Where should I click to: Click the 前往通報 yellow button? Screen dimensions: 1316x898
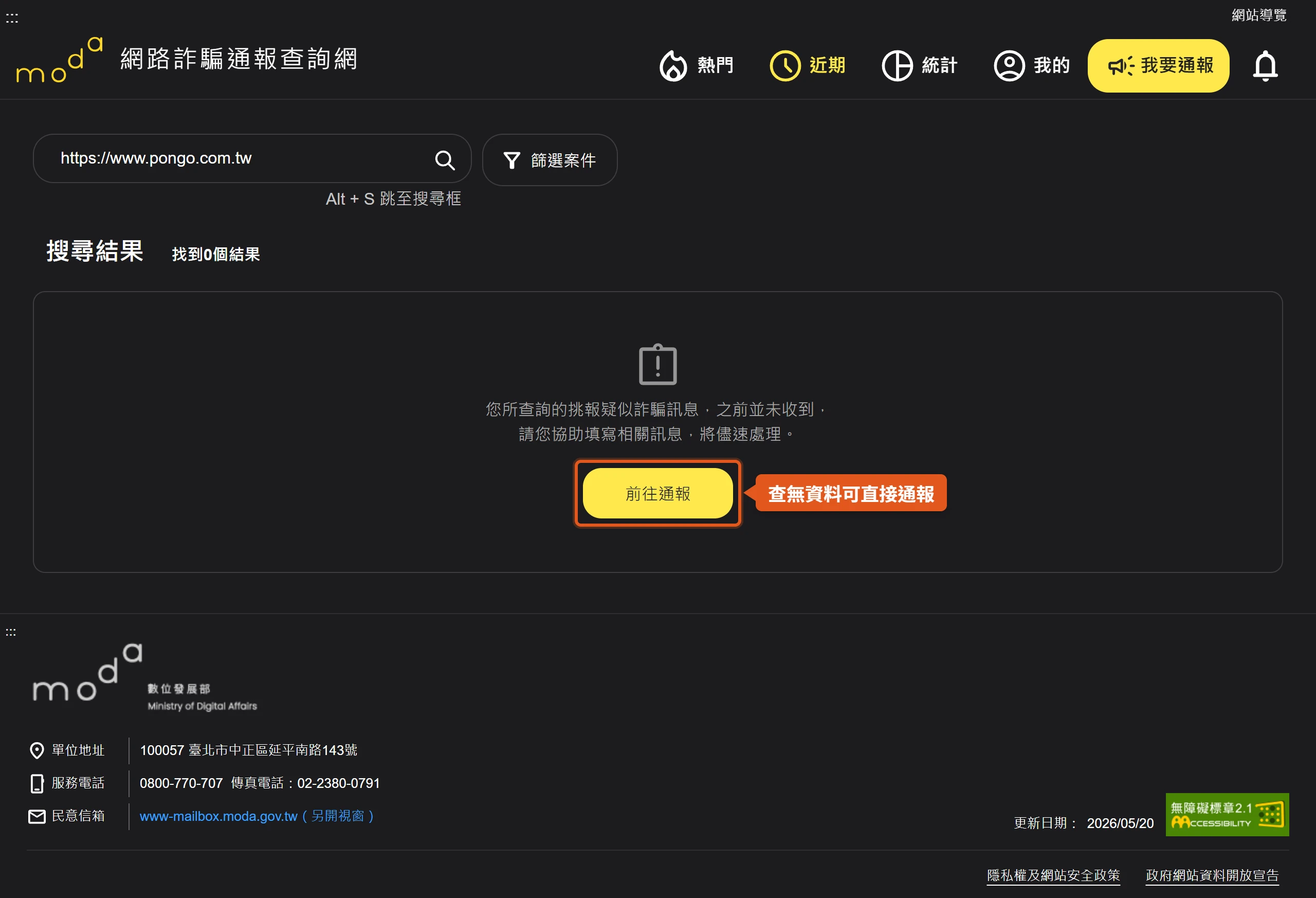pyautogui.click(x=657, y=493)
